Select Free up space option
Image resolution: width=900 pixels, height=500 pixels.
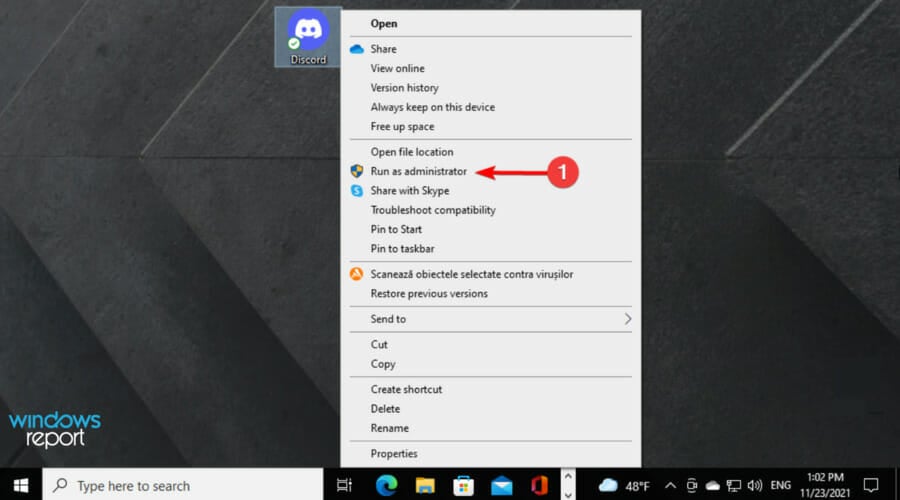(402, 126)
